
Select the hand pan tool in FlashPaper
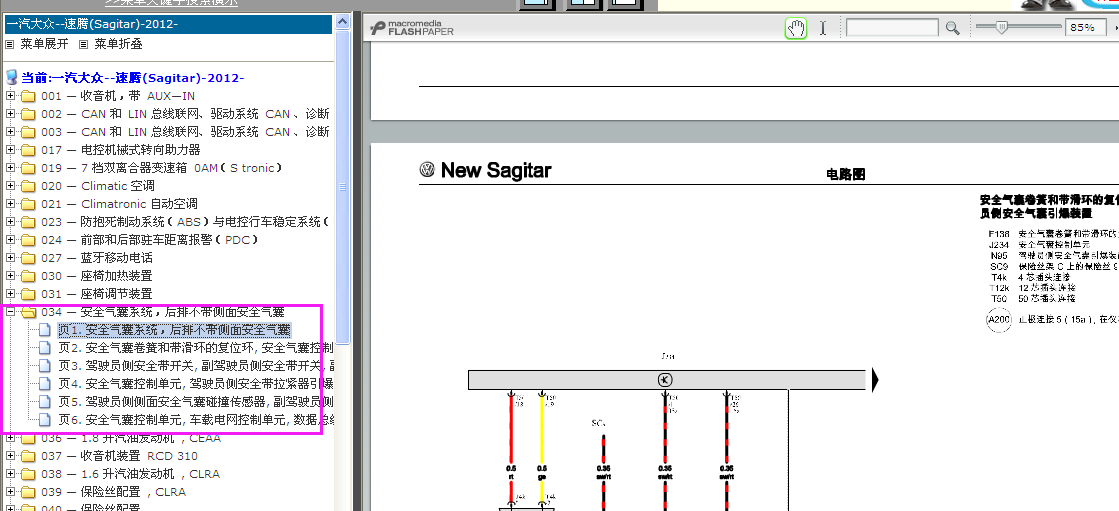tap(796, 28)
